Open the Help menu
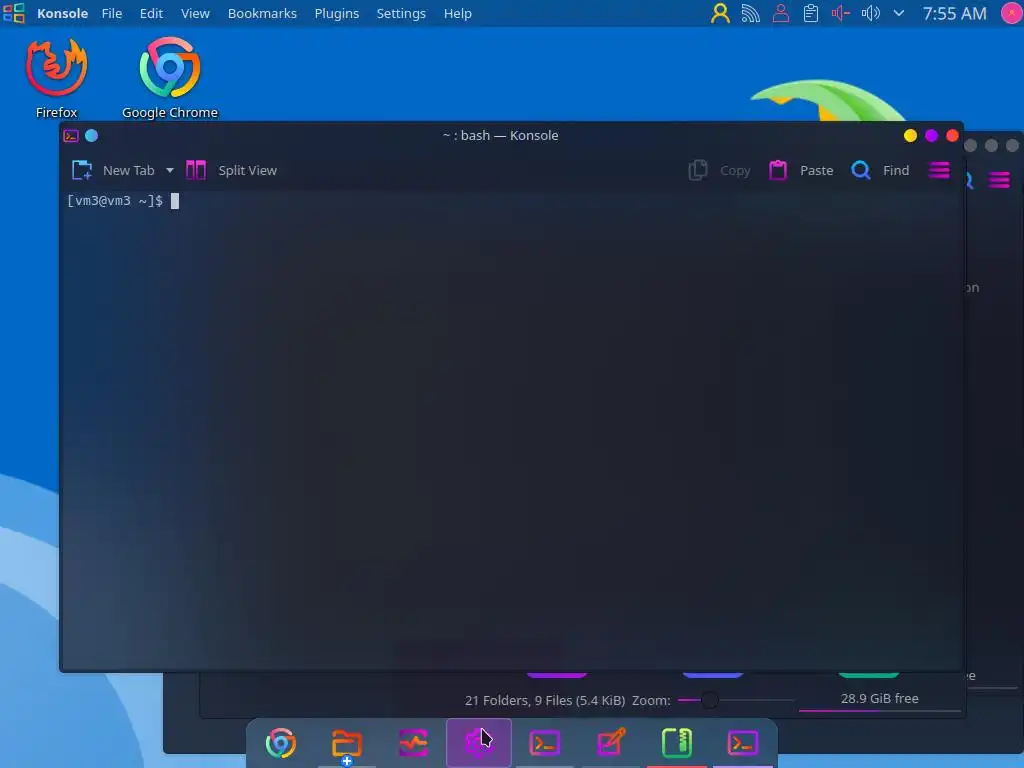 click(457, 13)
